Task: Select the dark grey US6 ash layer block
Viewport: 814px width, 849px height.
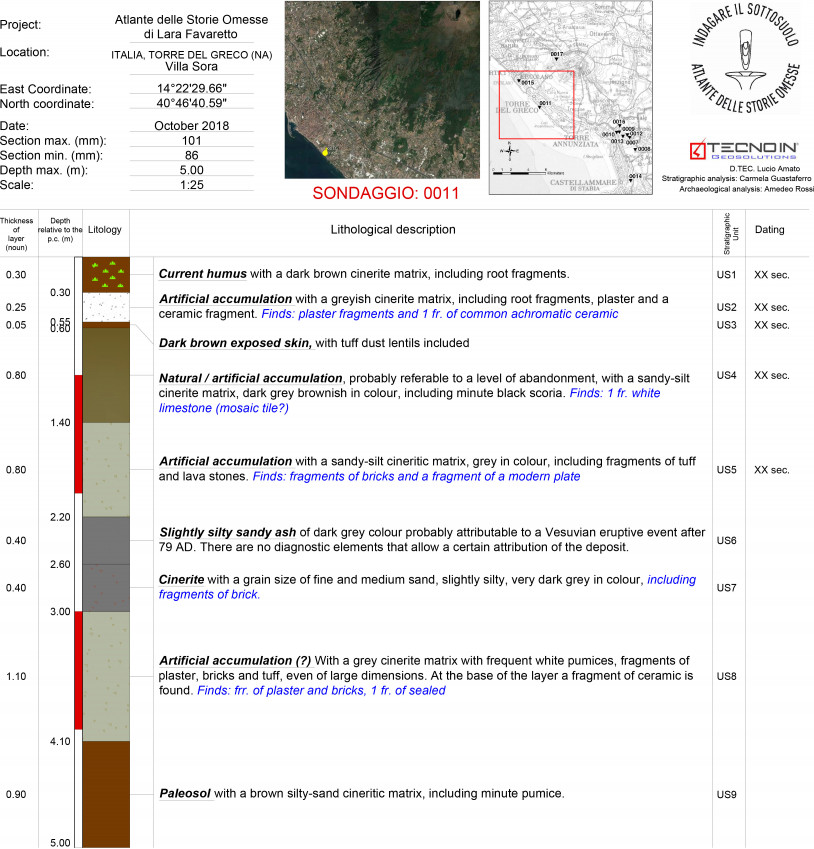Action: (105, 540)
